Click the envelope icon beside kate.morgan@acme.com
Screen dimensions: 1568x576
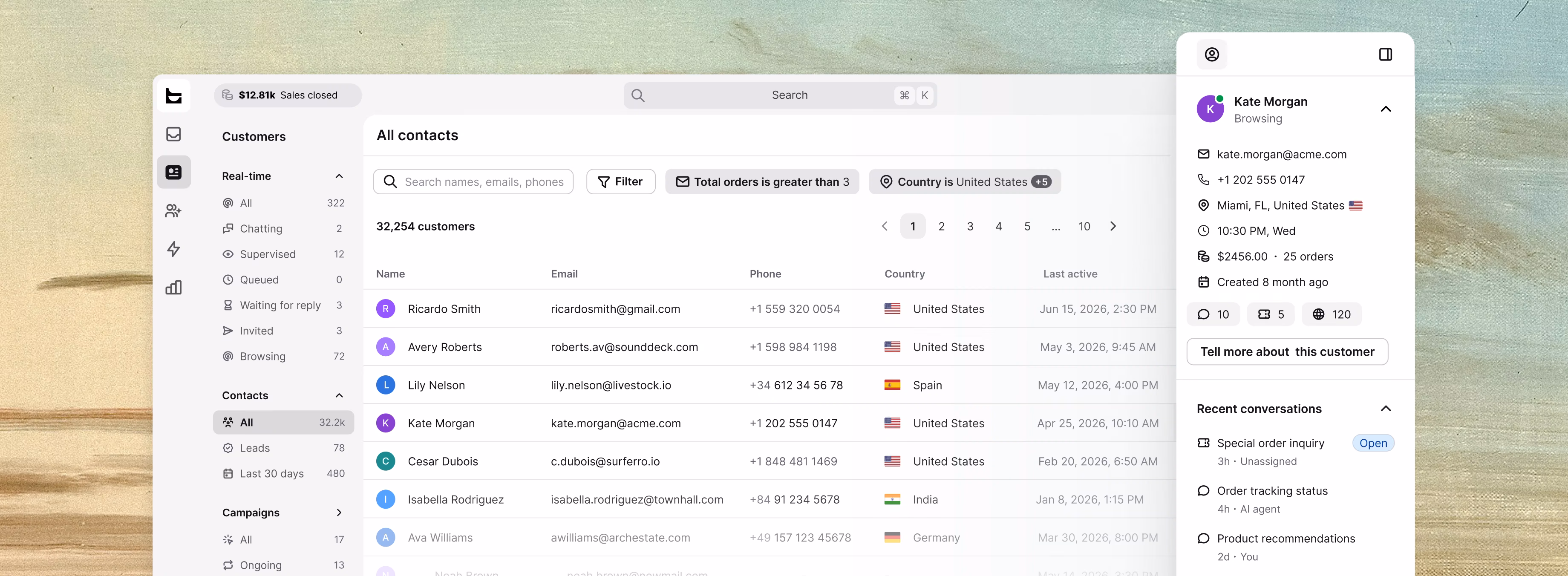click(1203, 154)
